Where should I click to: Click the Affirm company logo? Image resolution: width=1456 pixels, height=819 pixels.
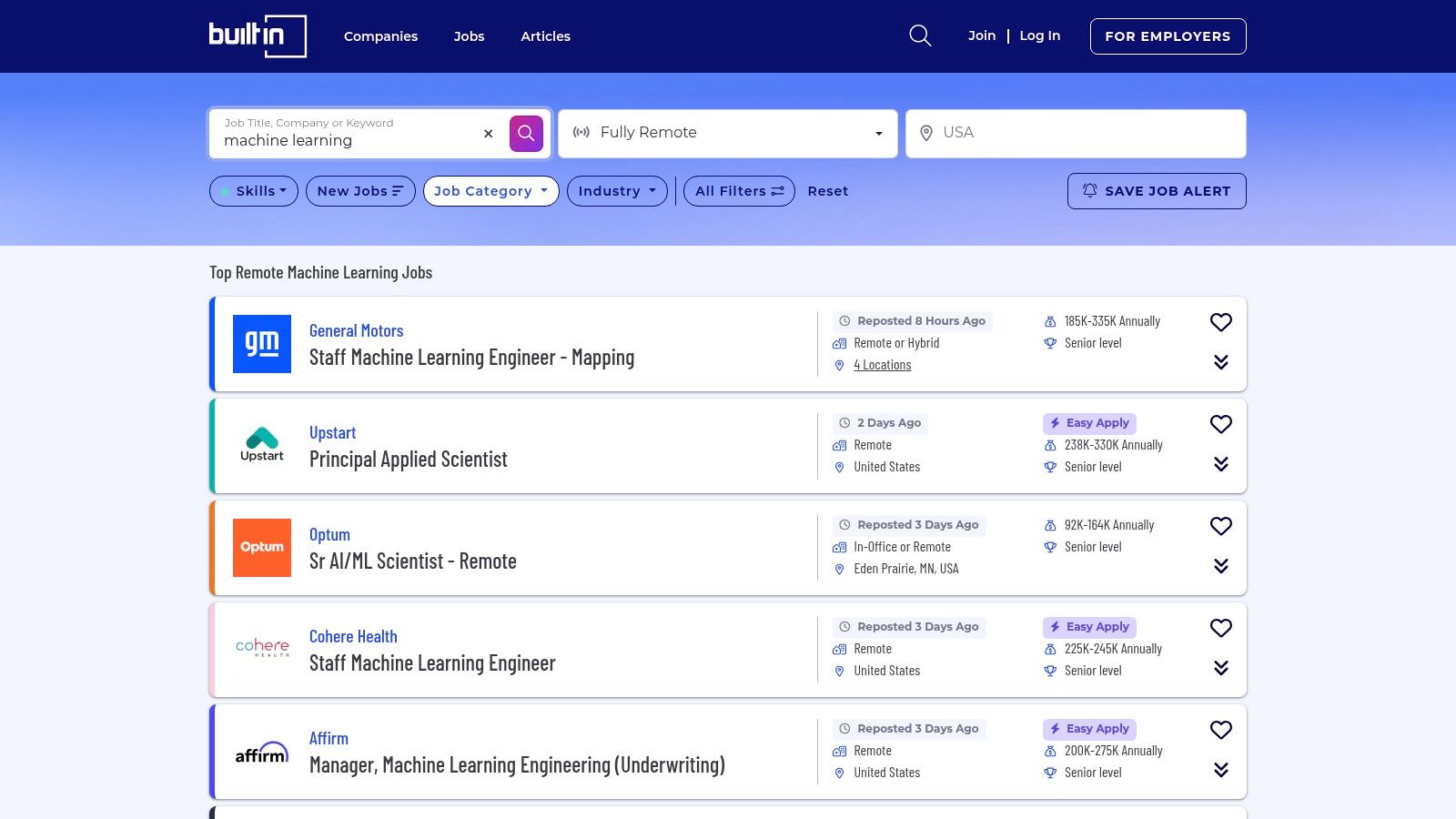point(262,752)
